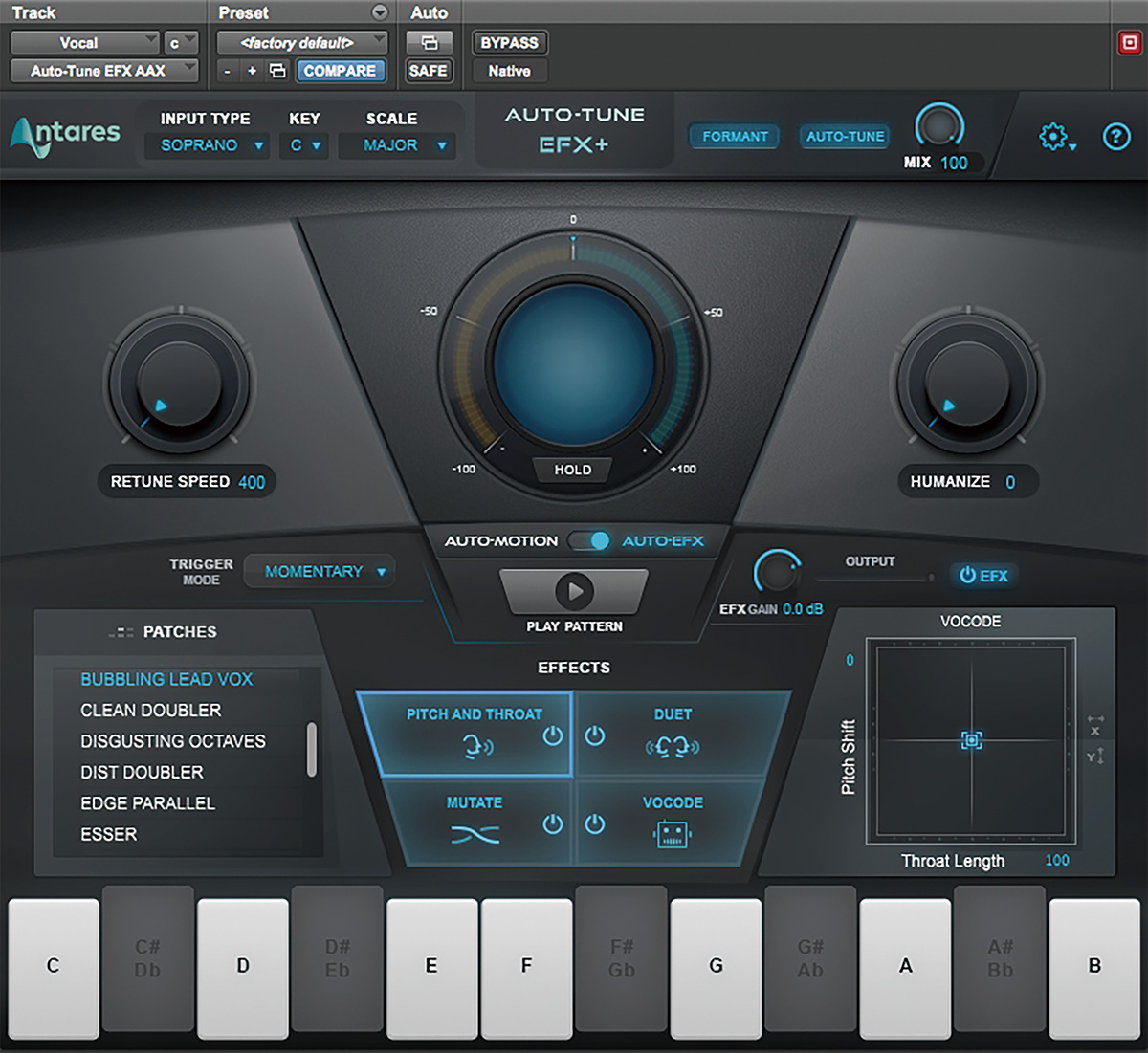The height and width of the screenshot is (1053, 1148).
Task: Click the Retune Speed knob
Action: [179, 382]
